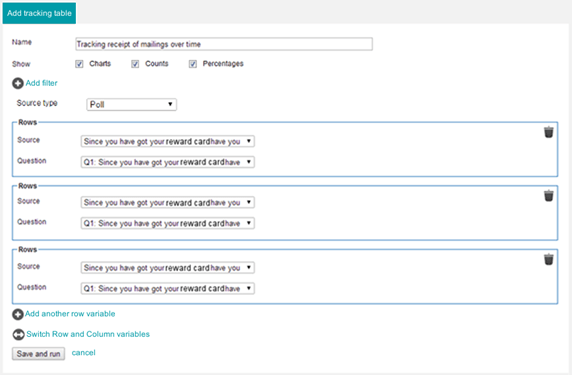
Task: Click the plus icon beside Add filter
Action: click(x=18, y=84)
